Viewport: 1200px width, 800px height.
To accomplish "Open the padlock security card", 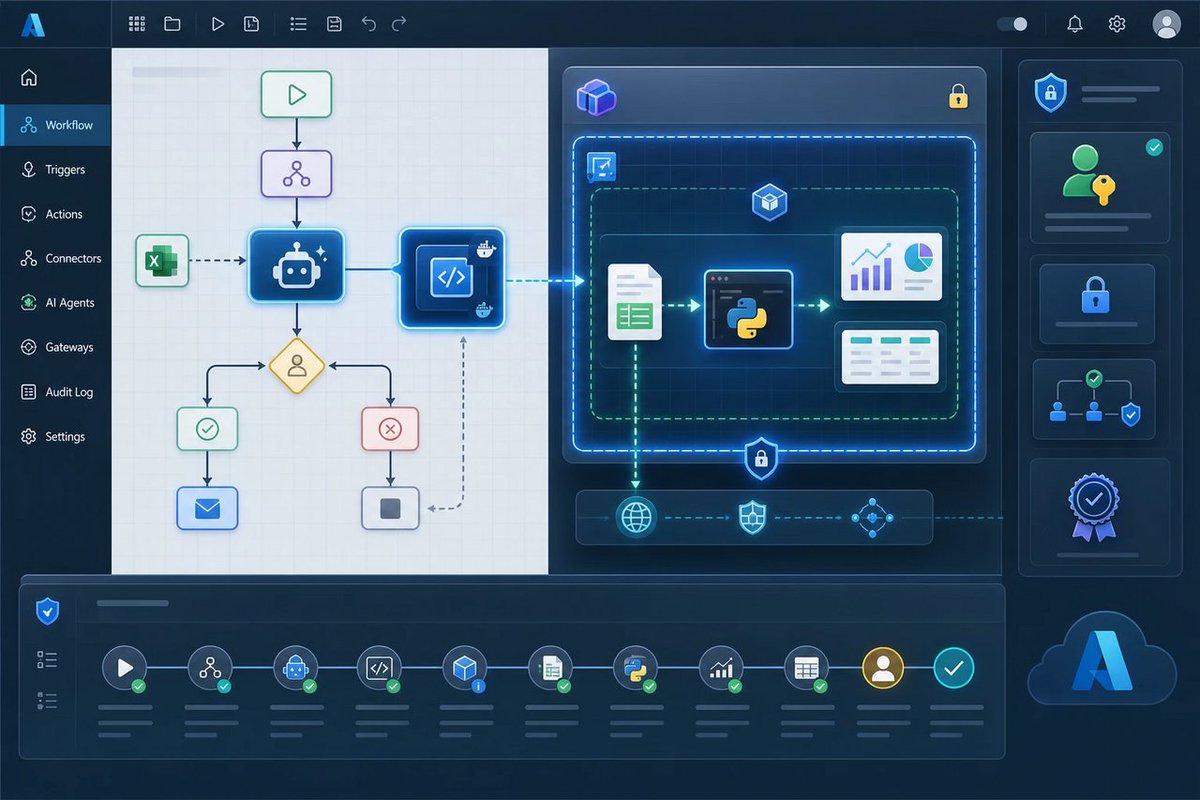I will coord(1097,303).
